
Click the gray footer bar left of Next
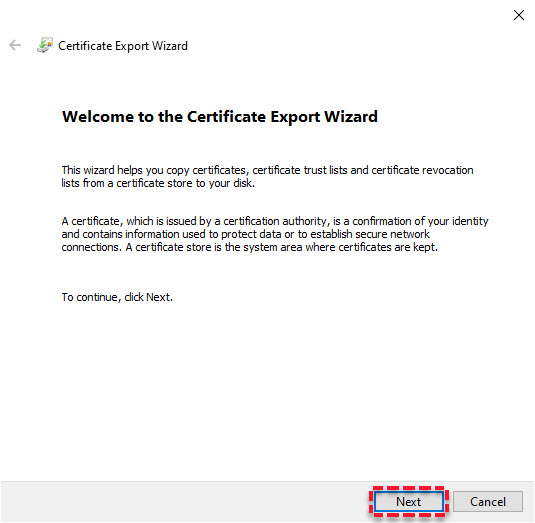point(184,502)
